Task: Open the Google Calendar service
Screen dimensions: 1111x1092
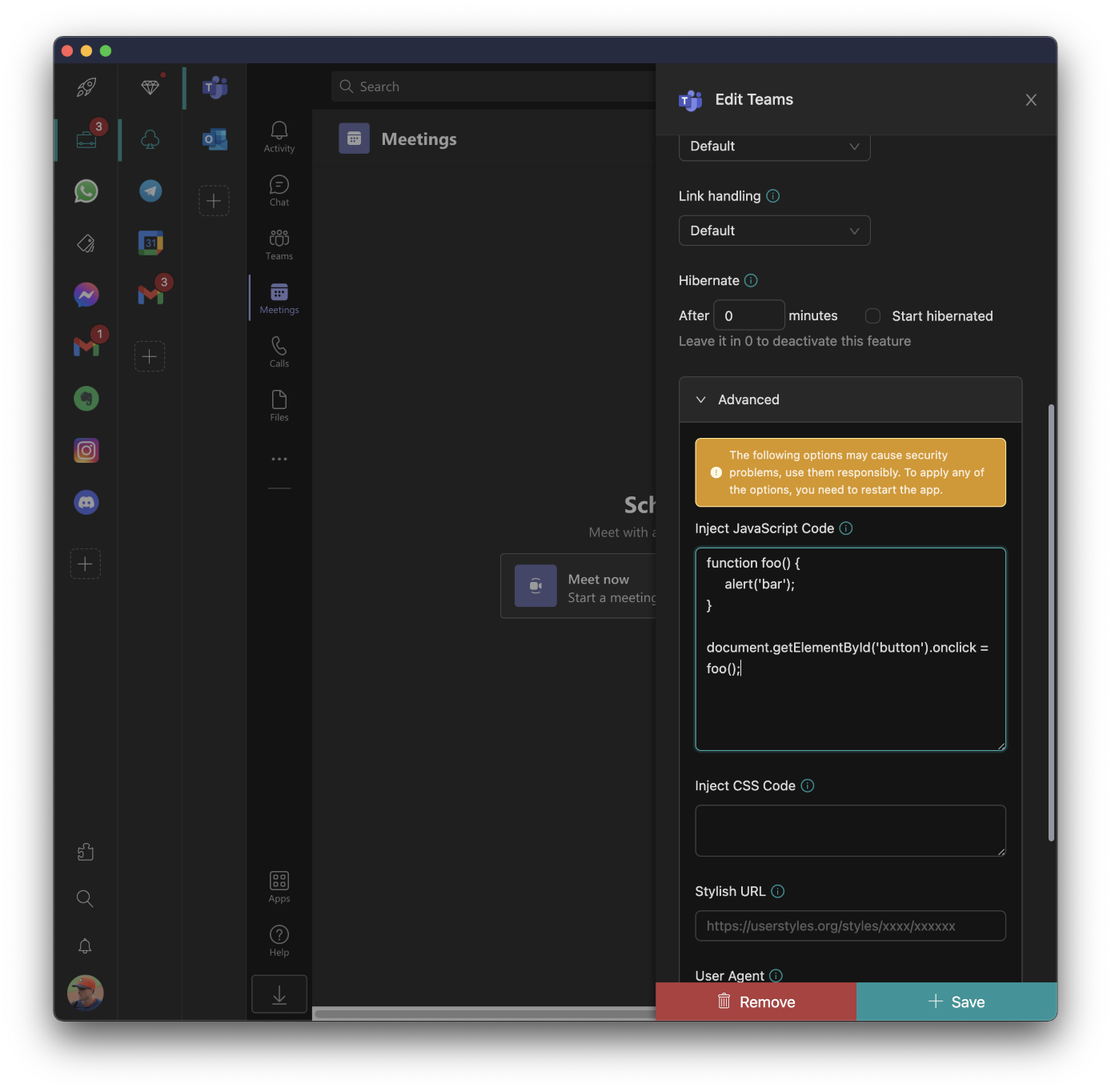Action: pos(150,243)
